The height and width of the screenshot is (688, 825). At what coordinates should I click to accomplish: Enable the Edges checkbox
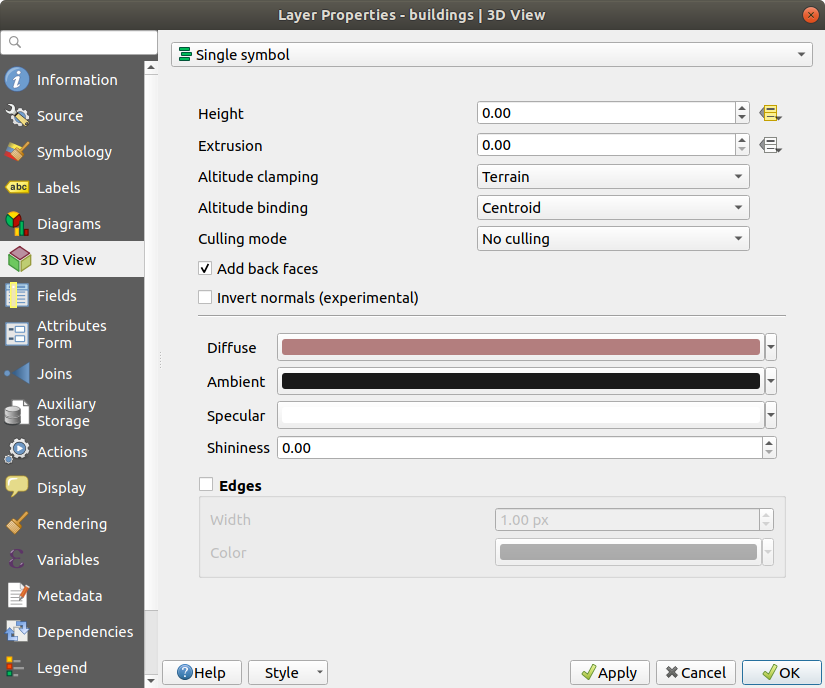click(x=206, y=484)
